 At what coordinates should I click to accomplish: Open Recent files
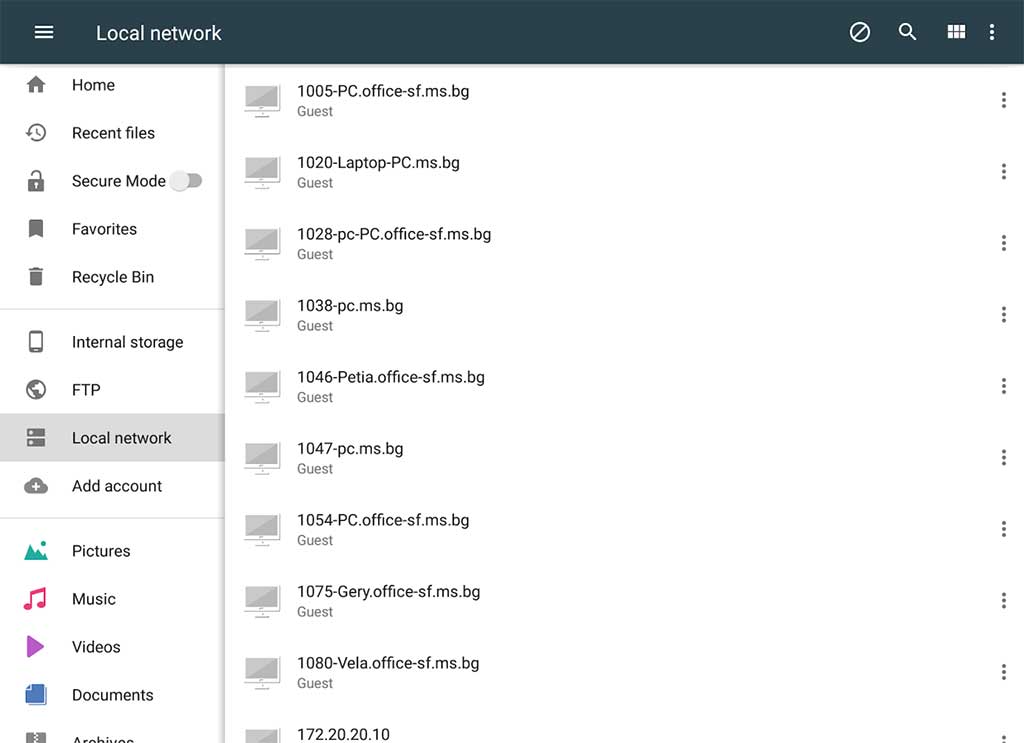(112, 133)
